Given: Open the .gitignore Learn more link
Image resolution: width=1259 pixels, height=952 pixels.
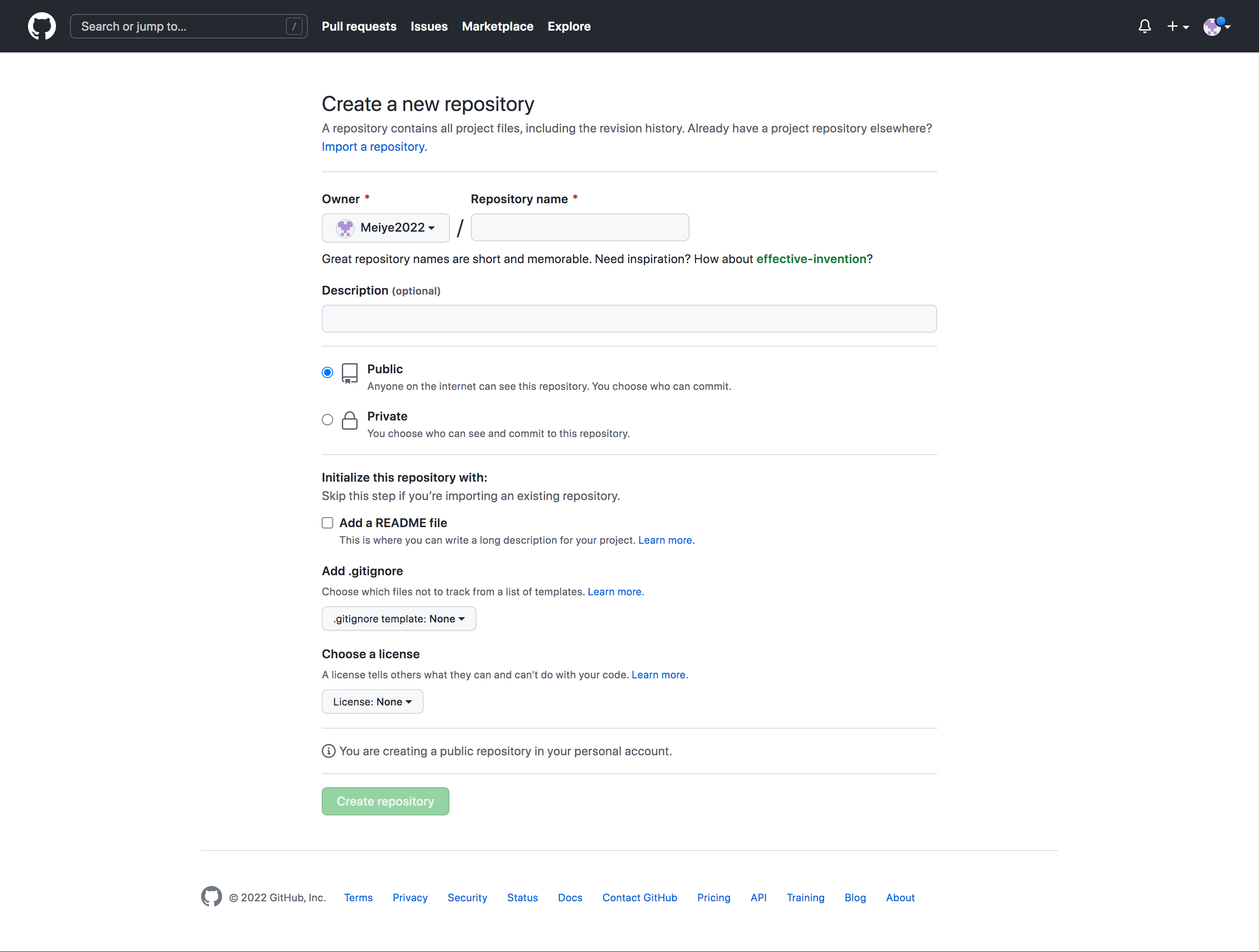Looking at the screenshot, I should [615, 592].
